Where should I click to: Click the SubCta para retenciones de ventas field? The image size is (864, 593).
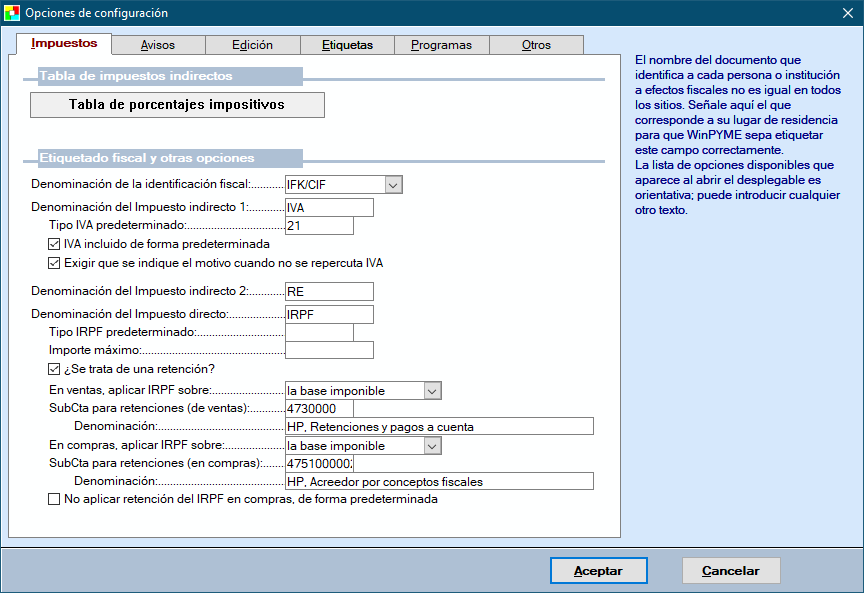(x=318, y=408)
